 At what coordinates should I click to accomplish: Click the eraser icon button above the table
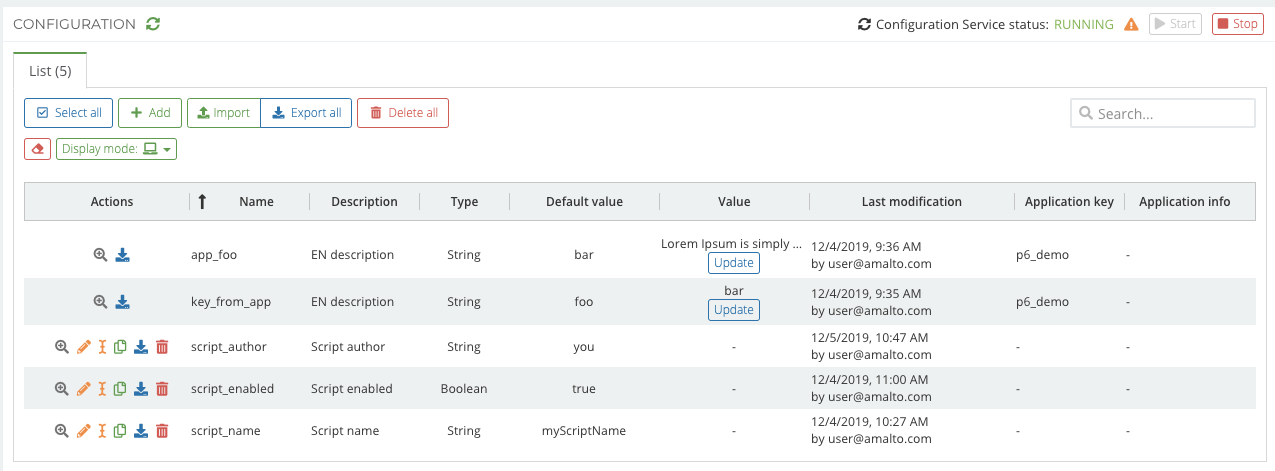pyautogui.click(x=37, y=149)
